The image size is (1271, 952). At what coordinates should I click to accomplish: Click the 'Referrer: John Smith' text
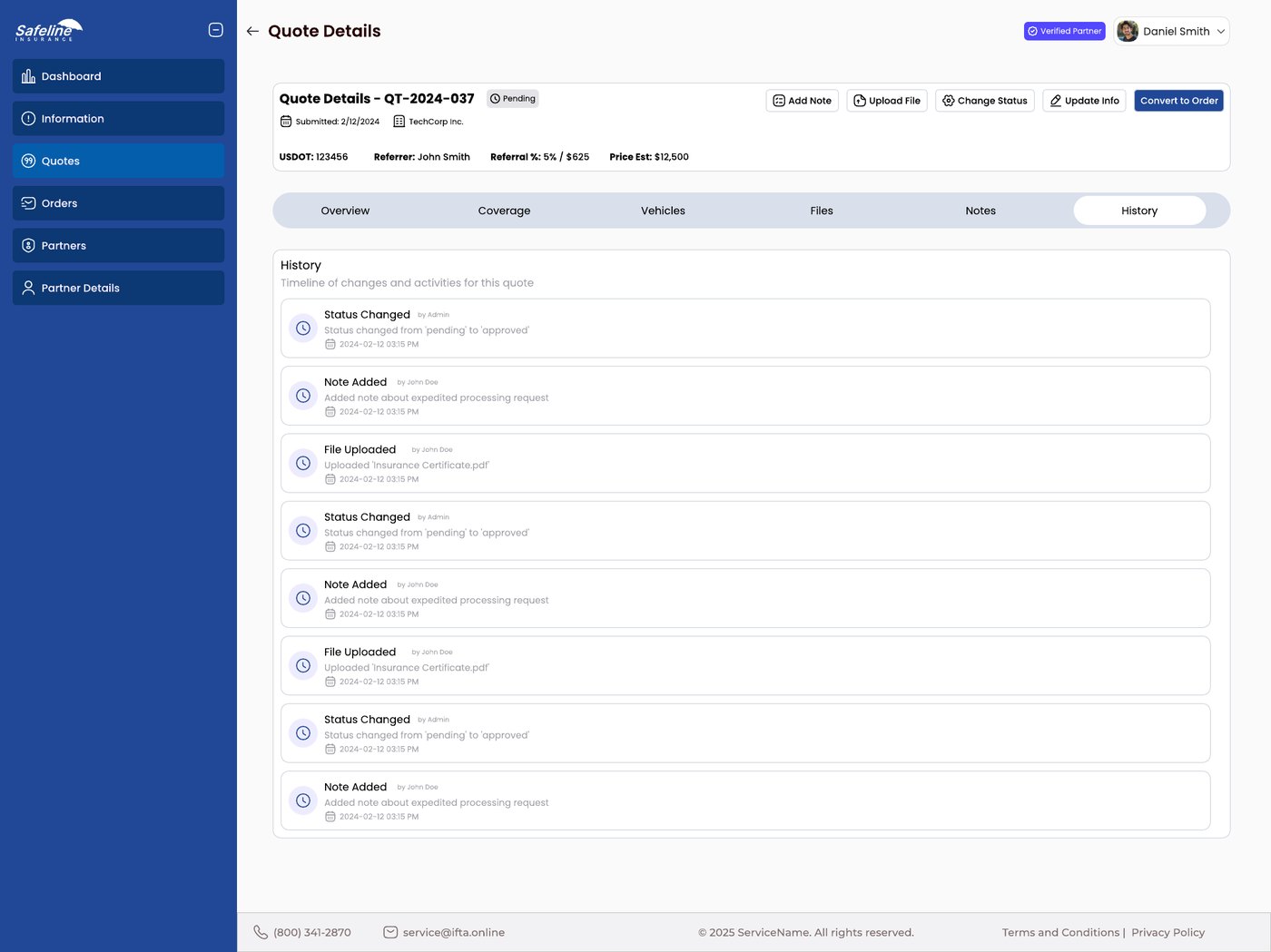[x=422, y=157]
